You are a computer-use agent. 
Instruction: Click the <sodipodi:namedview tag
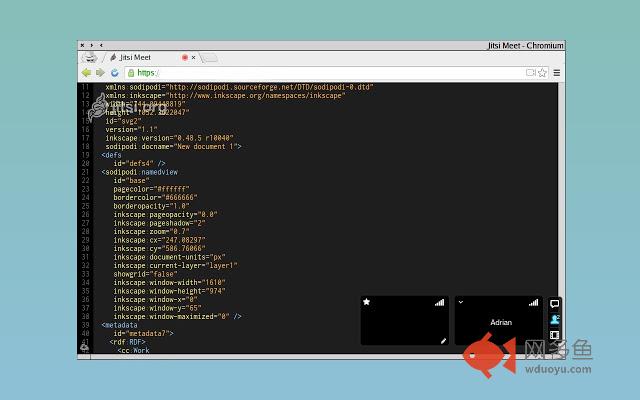coord(140,172)
